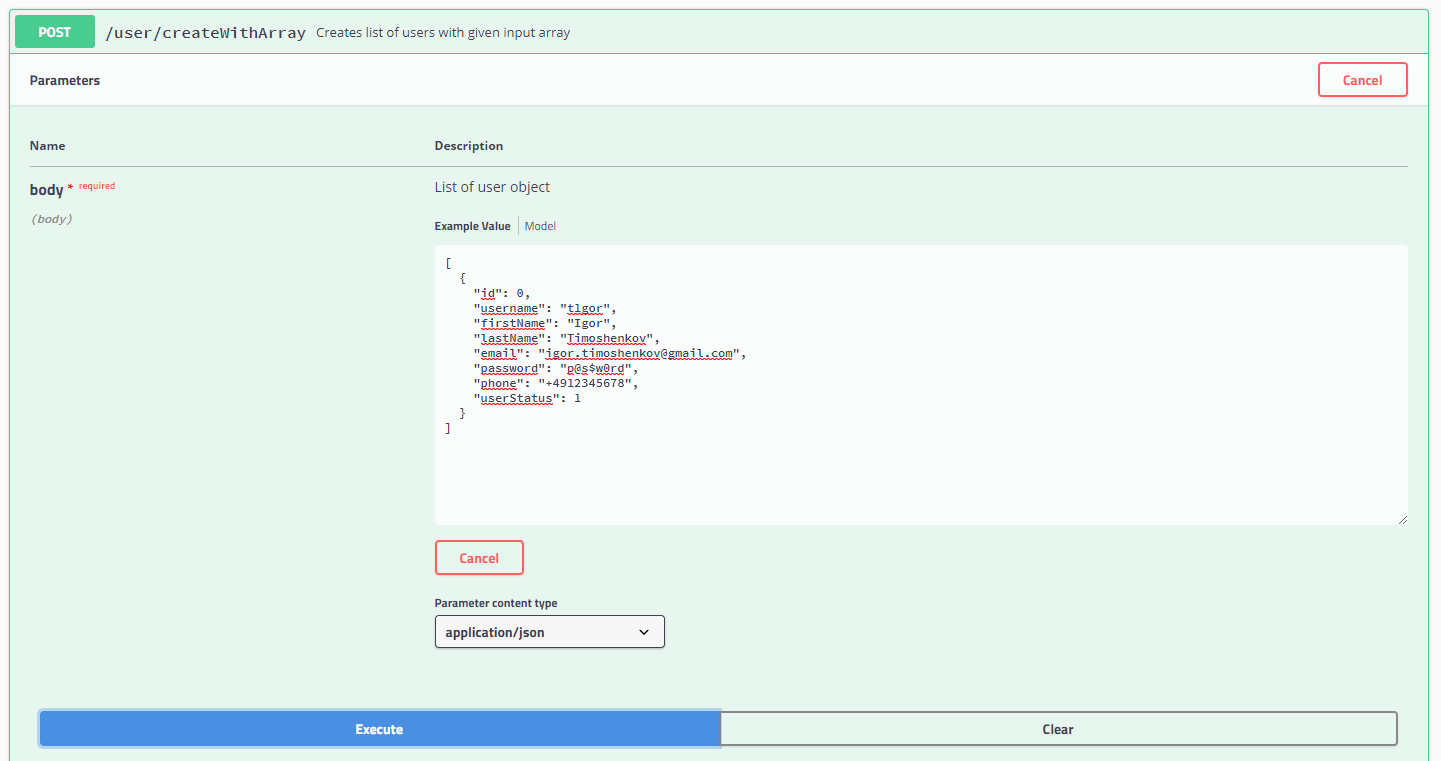Click the Clear button
The image size is (1441, 761).
click(x=1058, y=729)
